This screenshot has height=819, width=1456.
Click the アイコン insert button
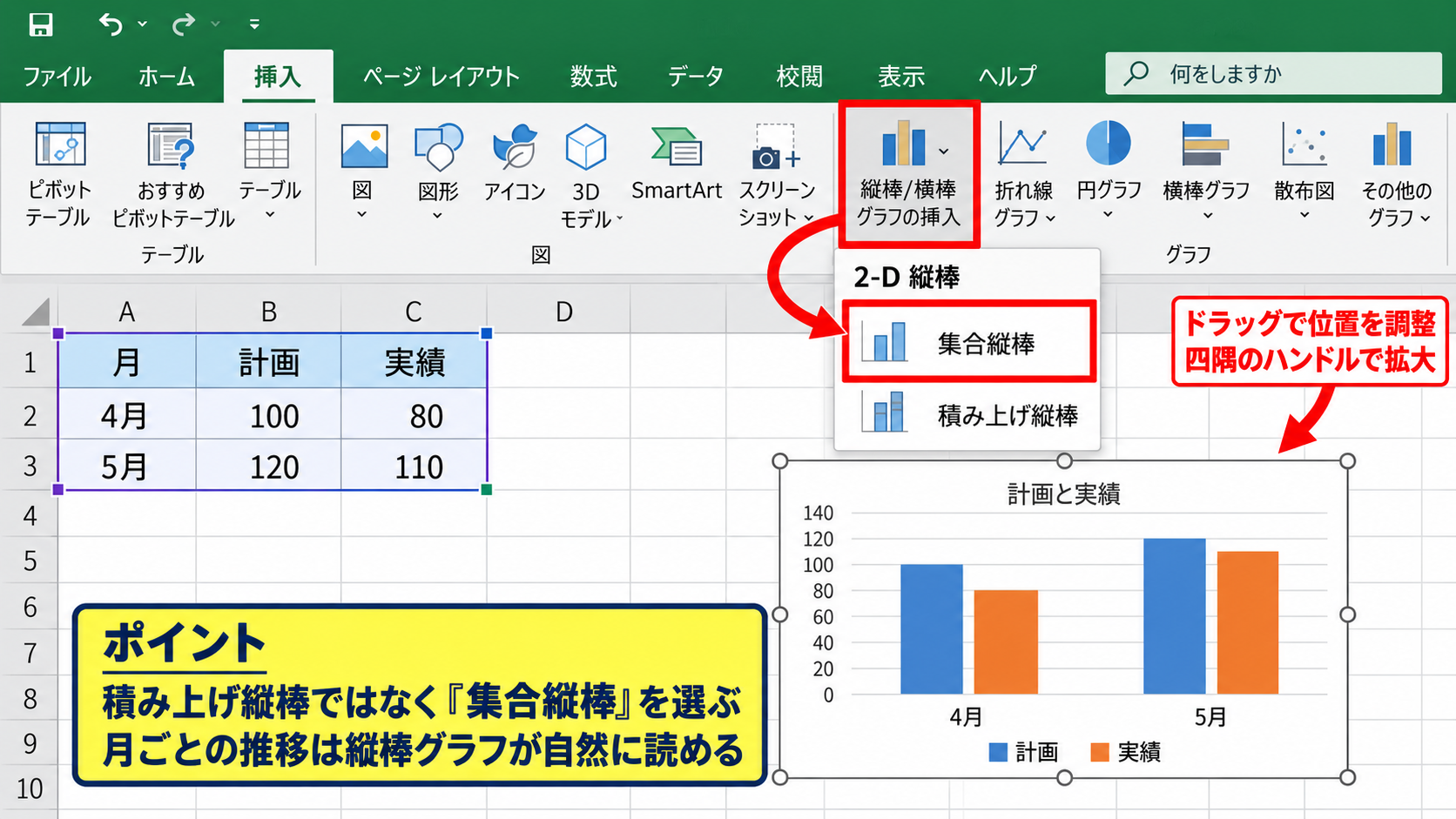point(515,162)
